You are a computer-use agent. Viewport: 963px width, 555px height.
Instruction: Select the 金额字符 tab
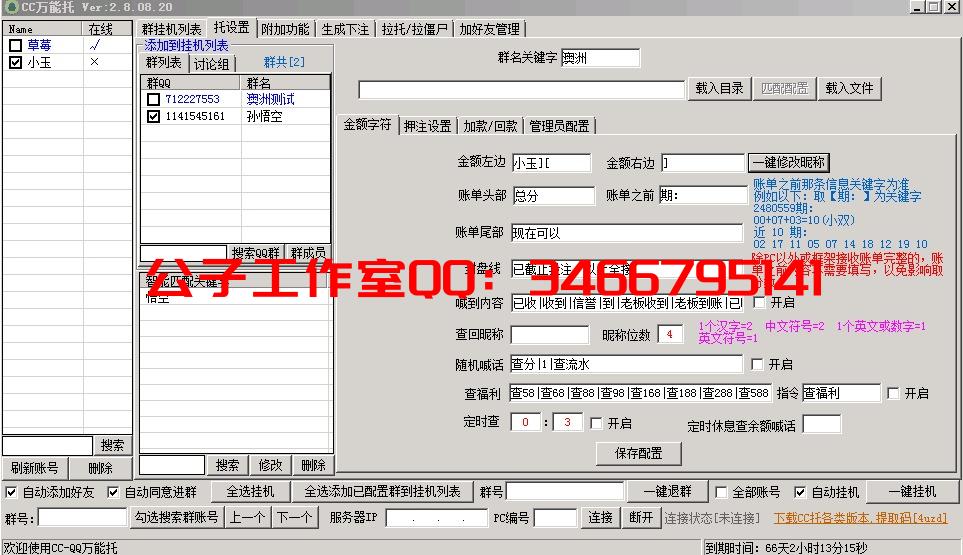367,124
